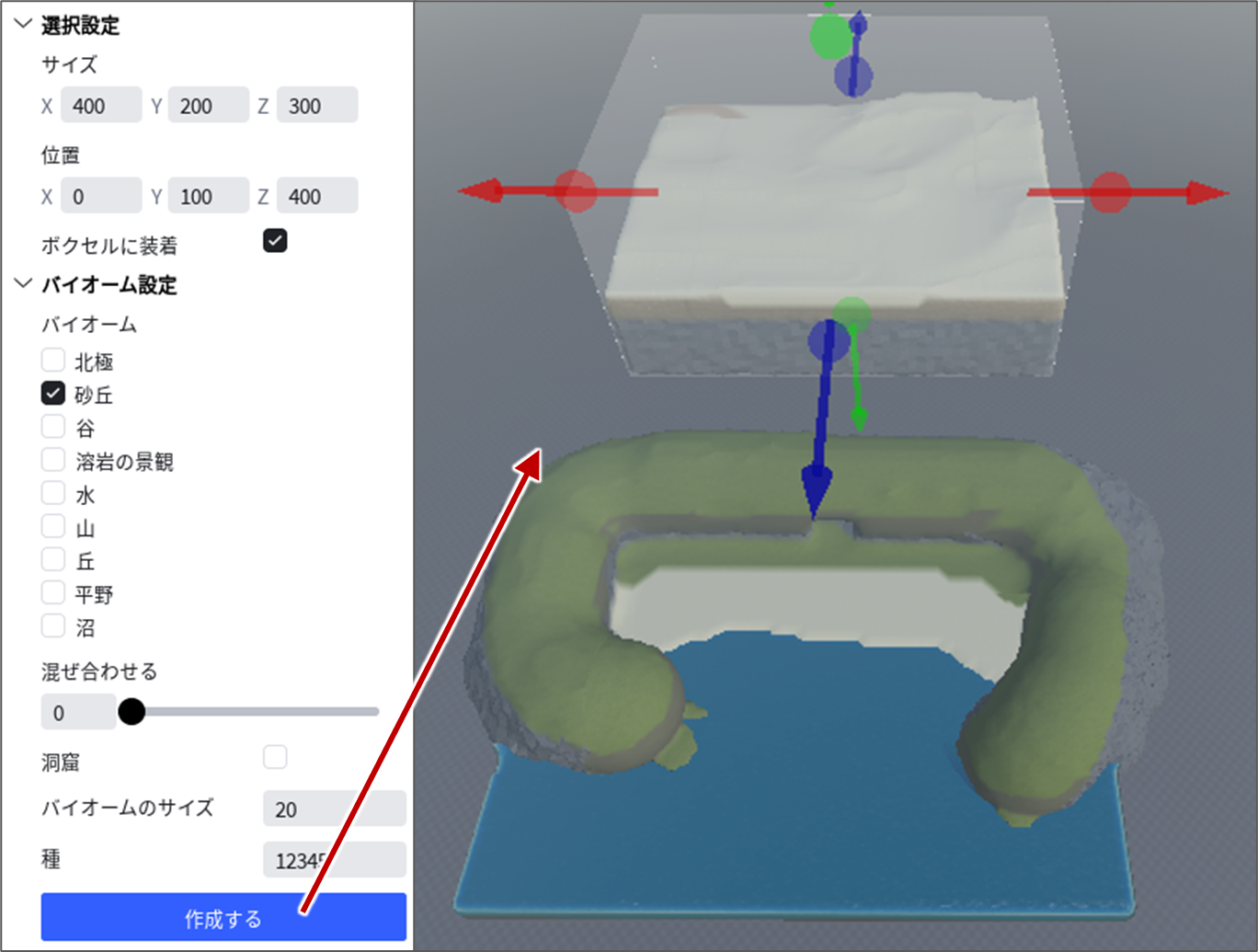Uncheck the ボクセルに装着 checkbox
1258x952 pixels.
275,241
